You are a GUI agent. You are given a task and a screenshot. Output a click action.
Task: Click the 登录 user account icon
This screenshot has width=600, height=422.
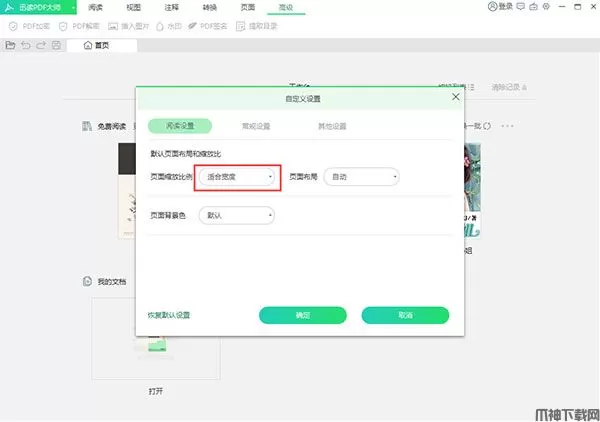(x=492, y=7)
